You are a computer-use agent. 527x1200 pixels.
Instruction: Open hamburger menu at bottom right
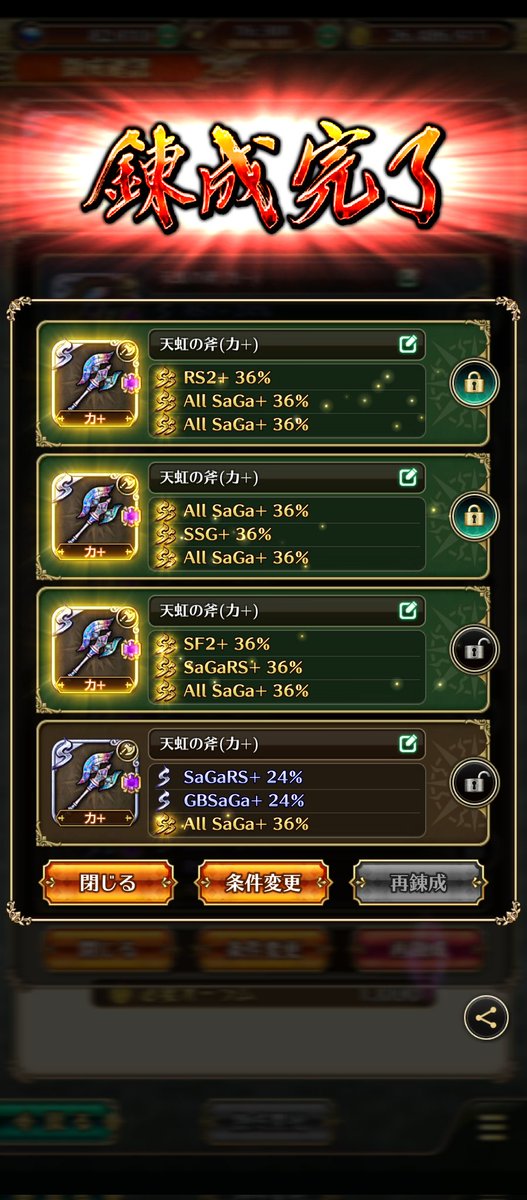point(492,1128)
